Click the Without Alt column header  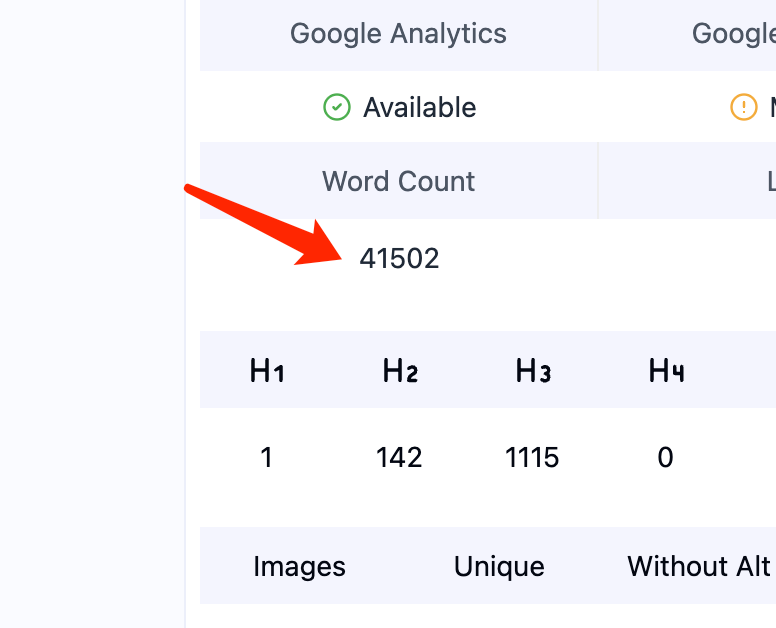coord(699,566)
